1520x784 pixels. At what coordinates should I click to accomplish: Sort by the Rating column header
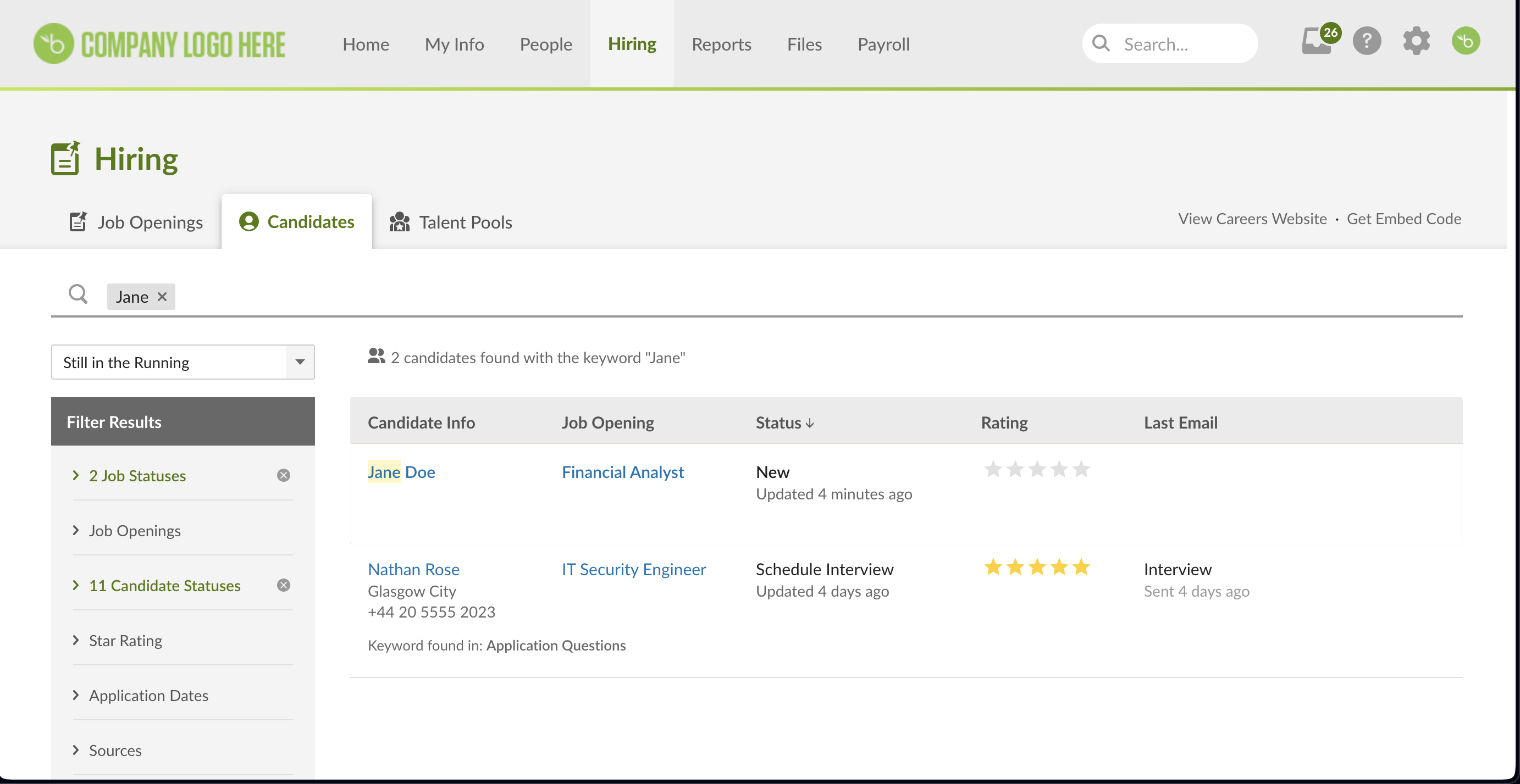point(1004,422)
